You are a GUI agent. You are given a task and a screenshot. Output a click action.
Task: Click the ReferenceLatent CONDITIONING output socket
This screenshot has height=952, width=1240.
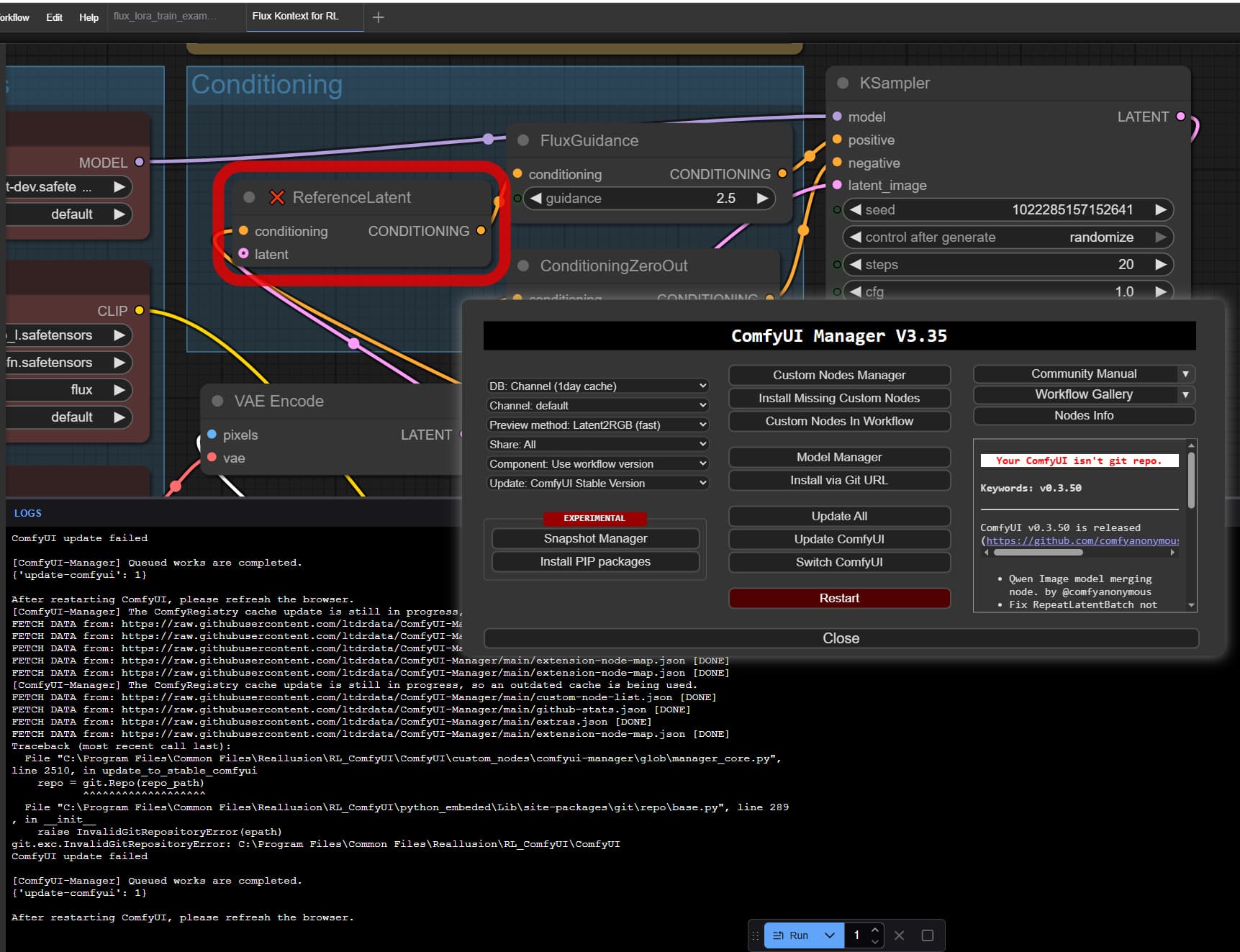[x=481, y=230]
